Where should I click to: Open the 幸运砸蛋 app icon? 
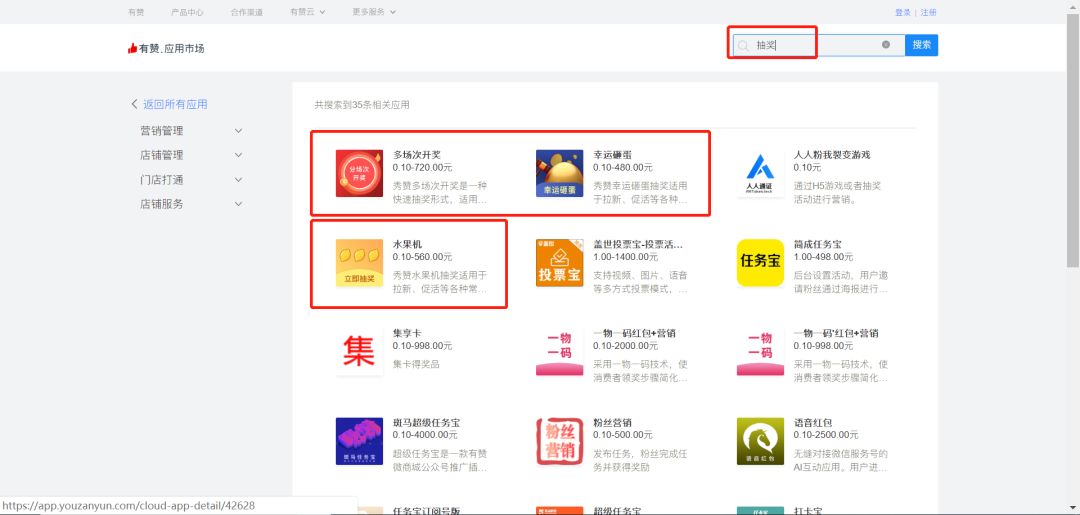[x=559, y=174]
